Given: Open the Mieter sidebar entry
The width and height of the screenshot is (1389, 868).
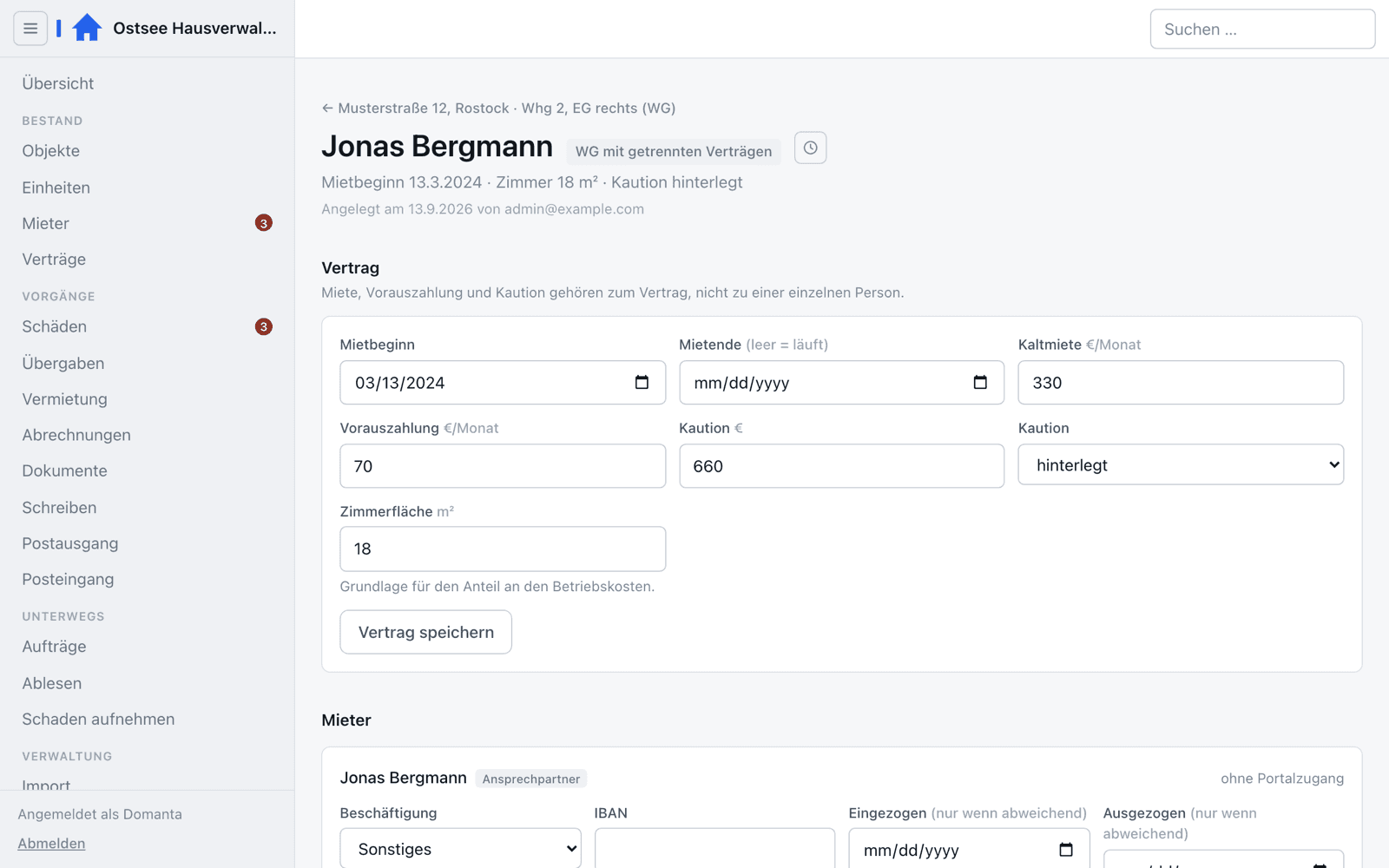Looking at the screenshot, I should click(x=46, y=223).
